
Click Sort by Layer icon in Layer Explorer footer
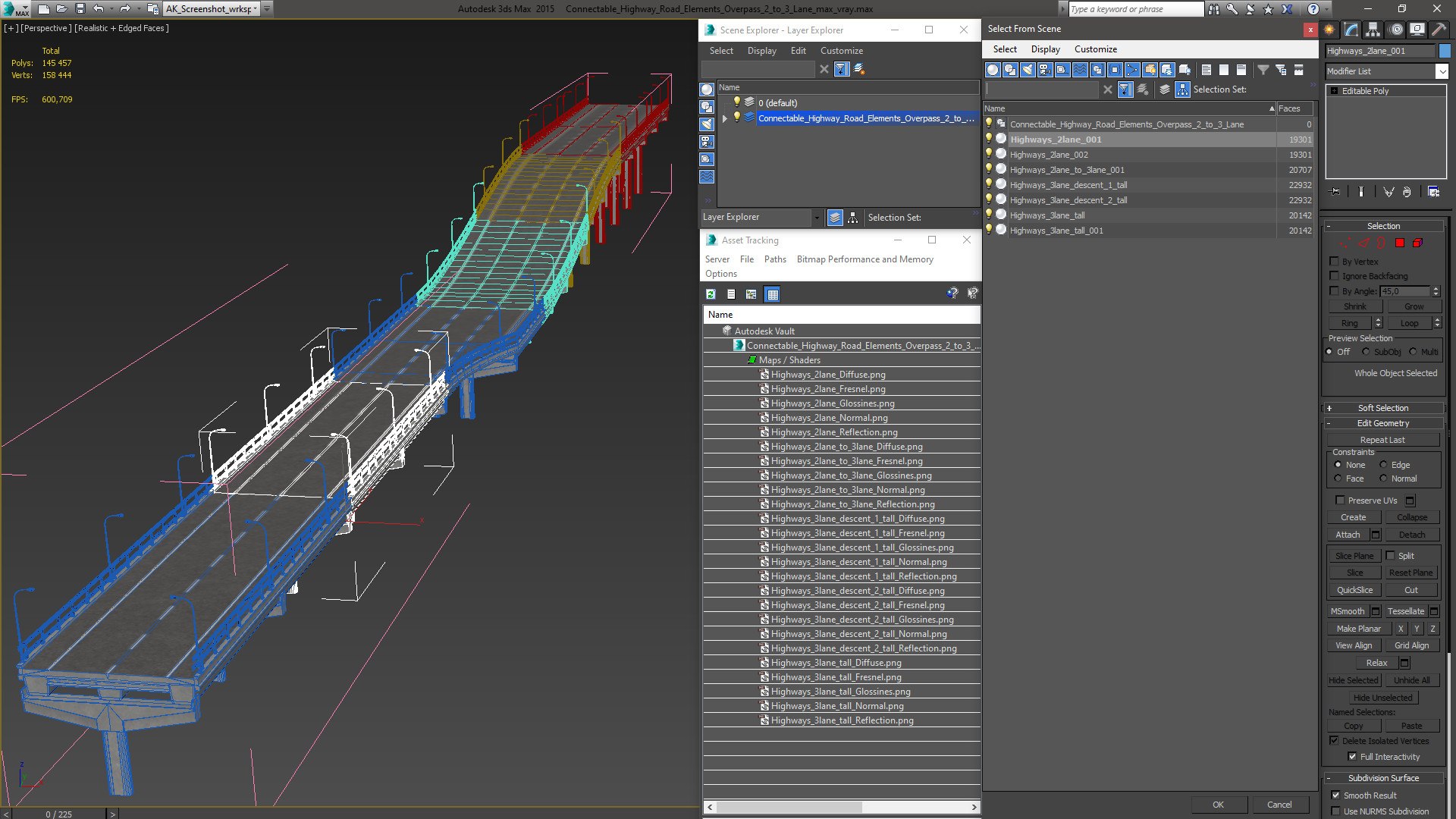[x=835, y=218]
